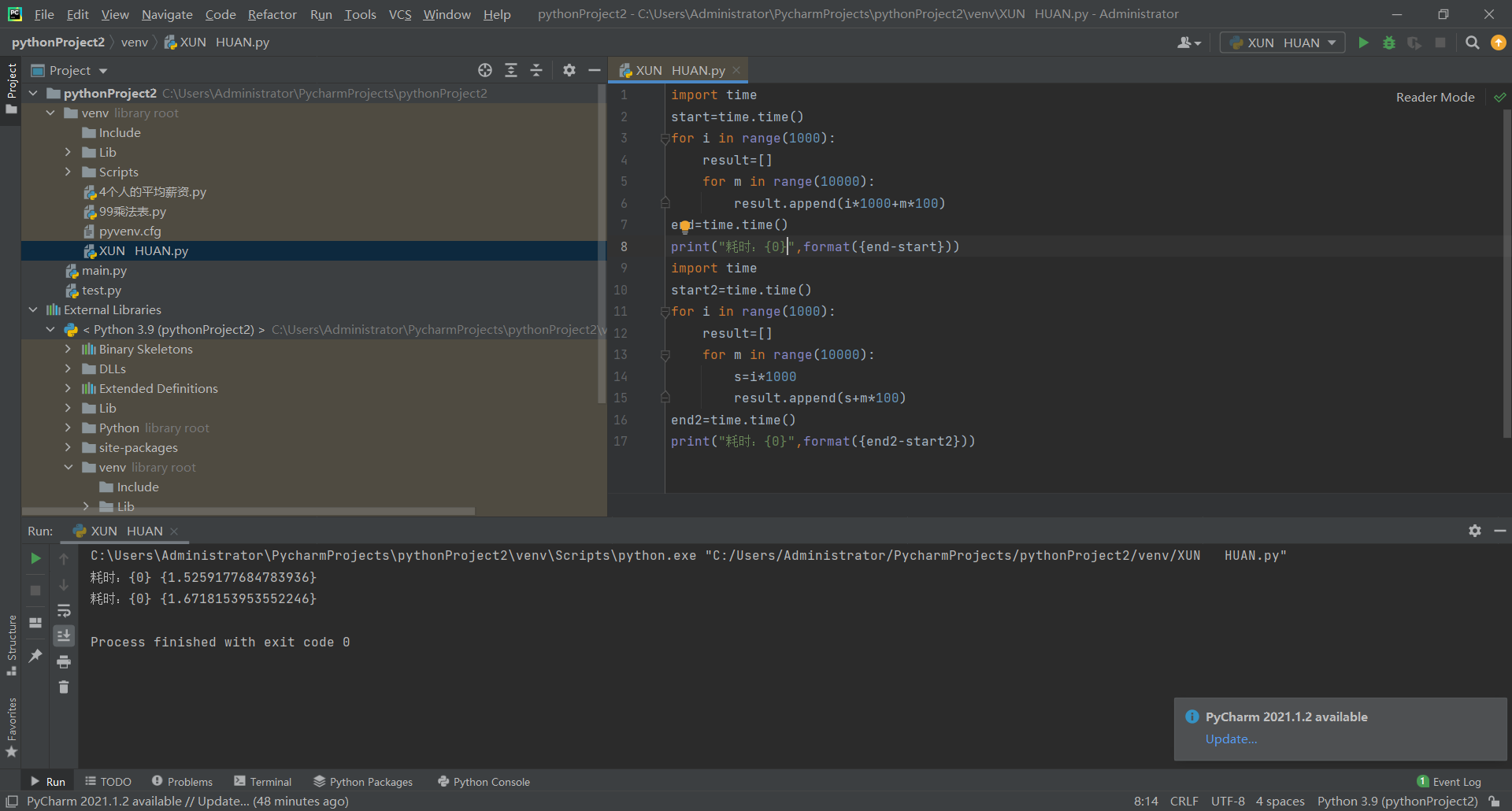This screenshot has width=1512, height=811.
Task: Open the Python Console tab
Action: click(x=484, y=781)
